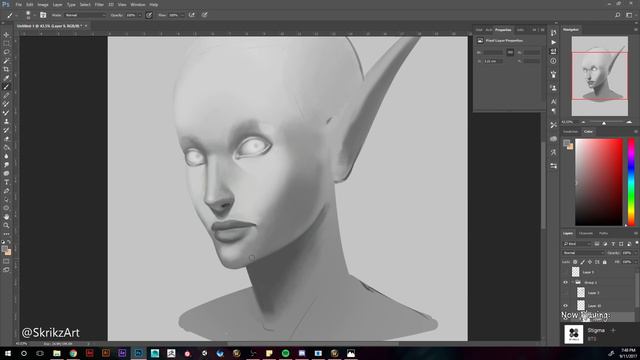
Task: Open Windows Start button
Action: (7, 353)
